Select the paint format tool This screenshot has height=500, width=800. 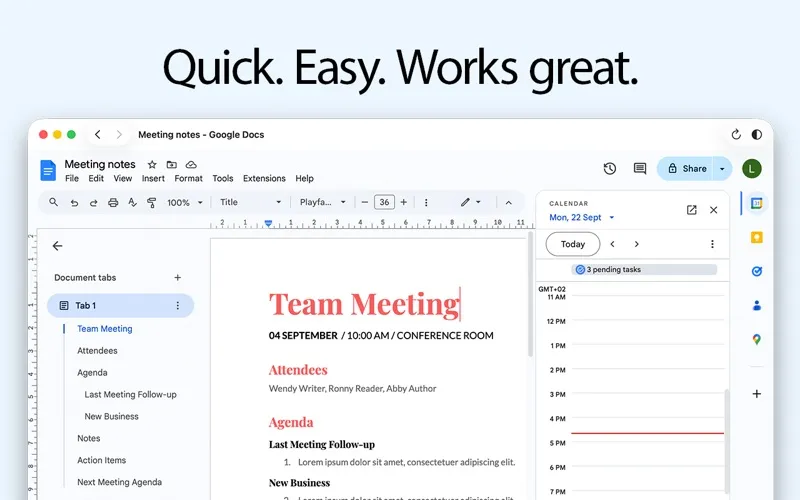[152, 203]
